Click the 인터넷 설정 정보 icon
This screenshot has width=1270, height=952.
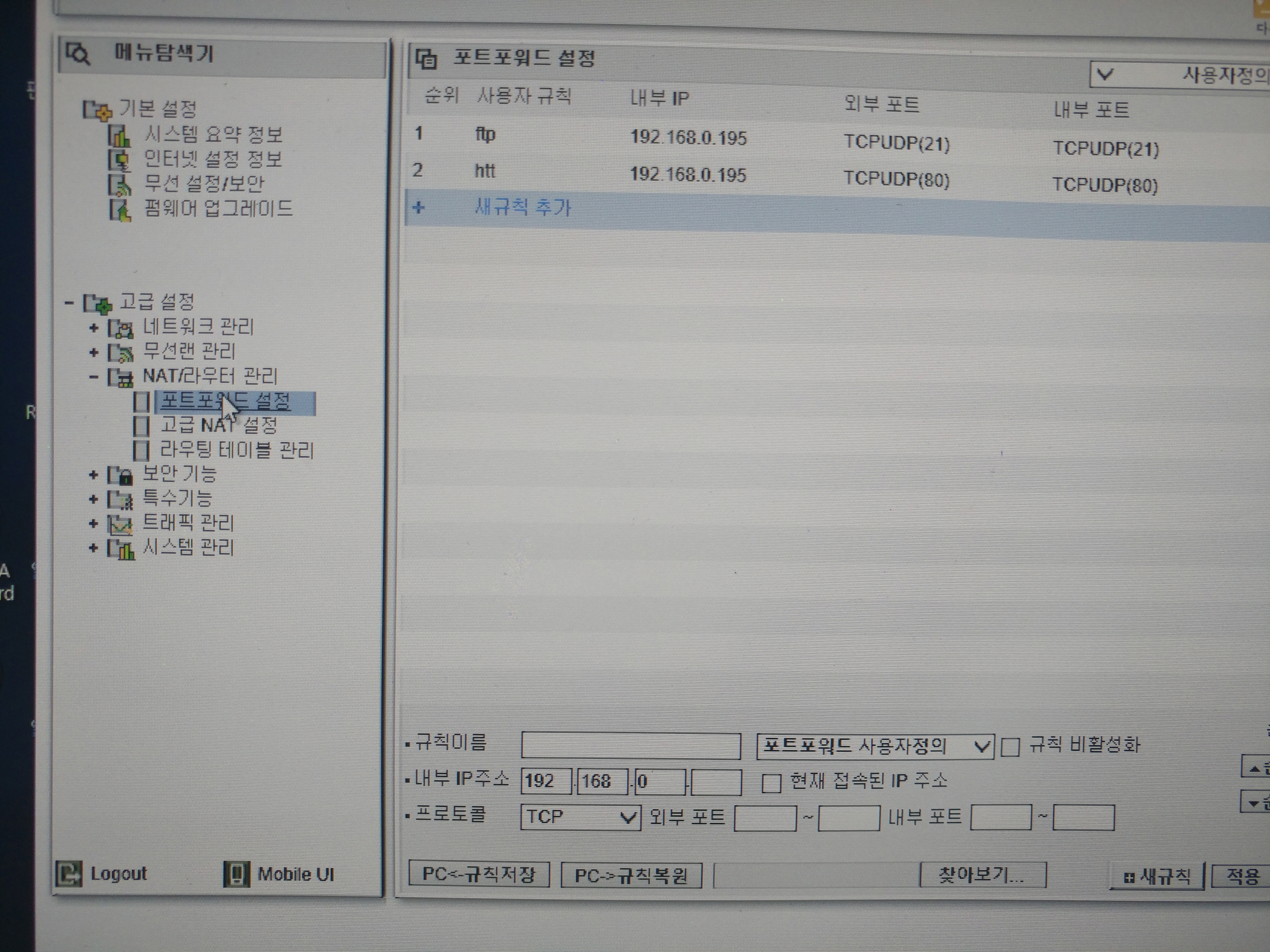(119, 160)
